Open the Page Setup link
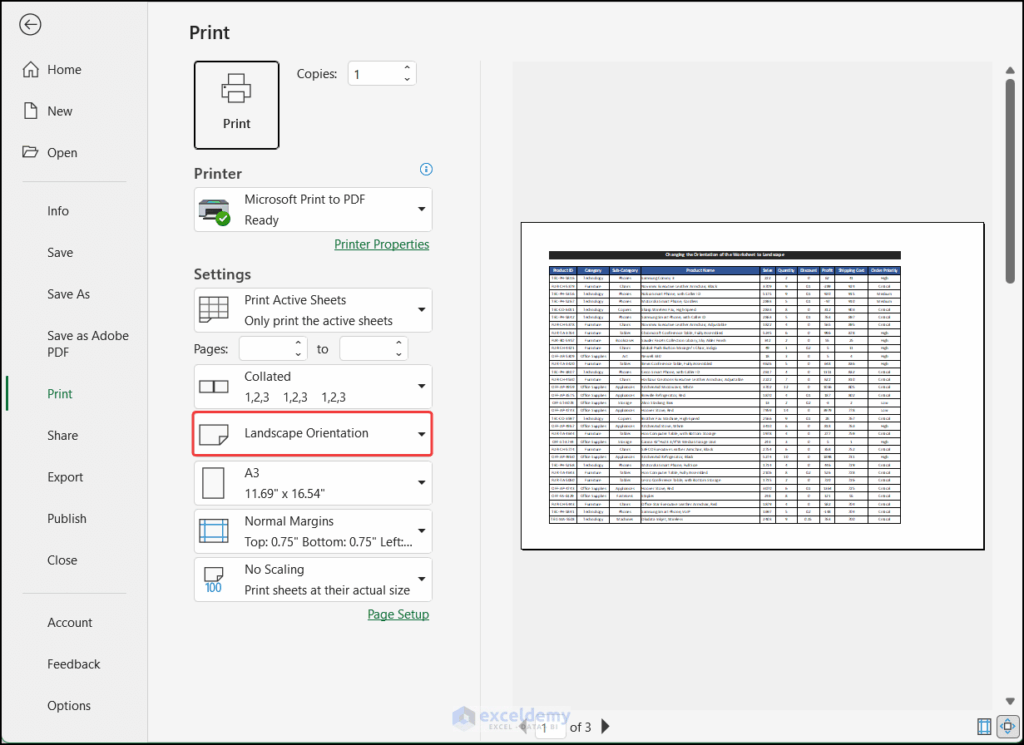Image resolution: width=1024 pixels, height=745 pixels. tap(398, 614)
